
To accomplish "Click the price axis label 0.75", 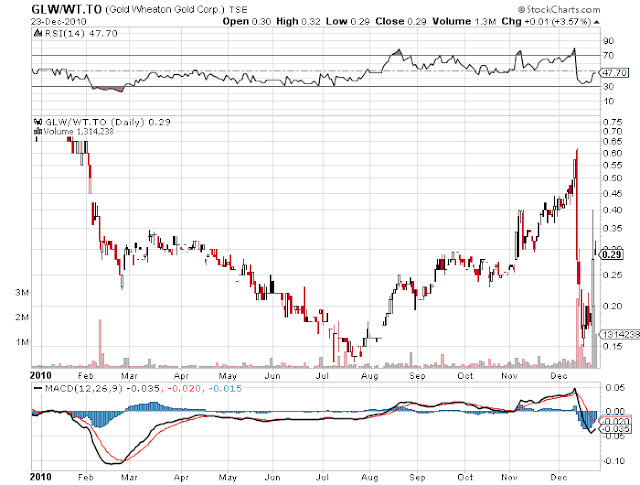I will coord(612,122).
